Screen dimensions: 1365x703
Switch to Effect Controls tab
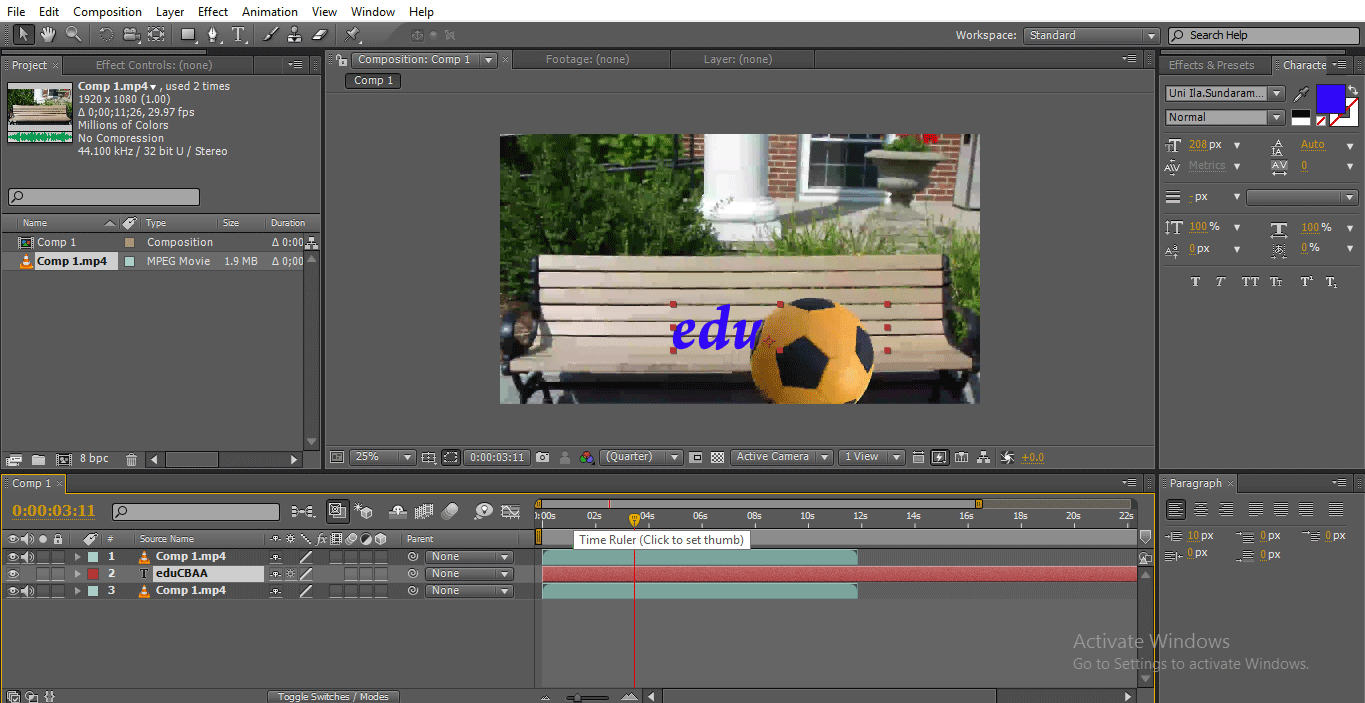[153, 65]
